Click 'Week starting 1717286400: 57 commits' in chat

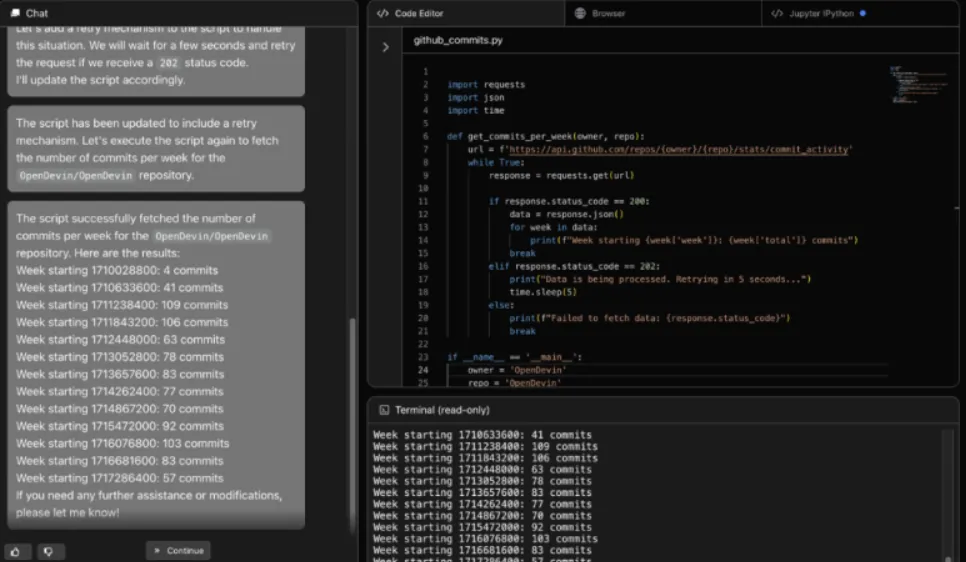[x=120, y=478]
